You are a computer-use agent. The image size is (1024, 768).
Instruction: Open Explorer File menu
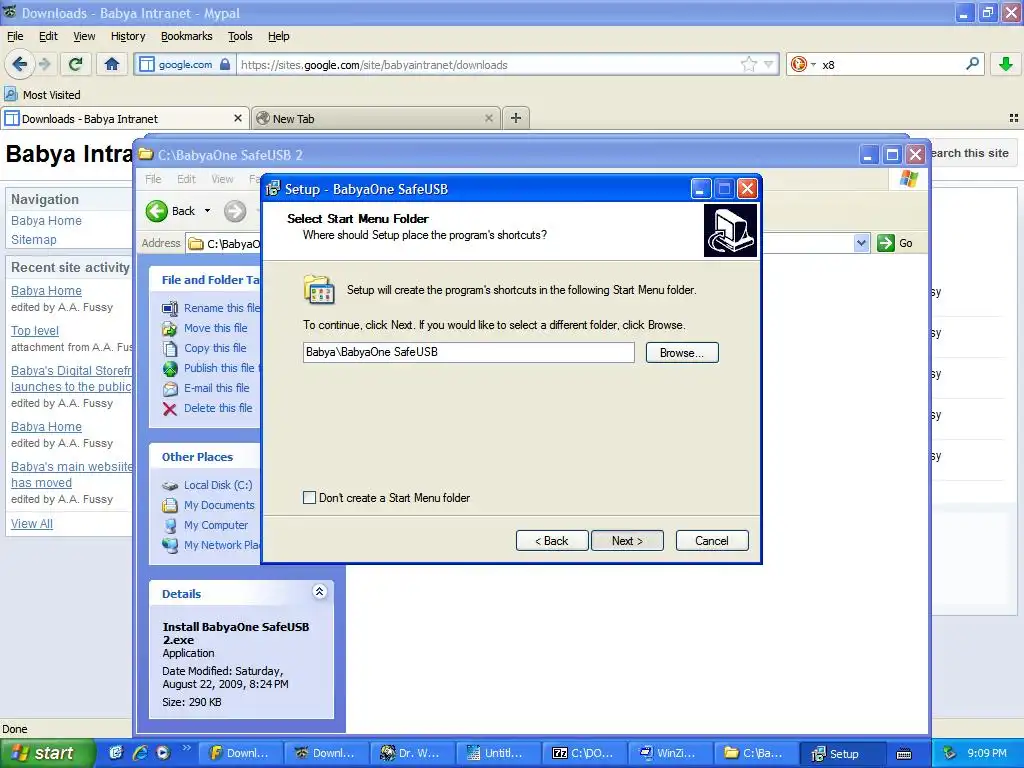coord(153,179)
